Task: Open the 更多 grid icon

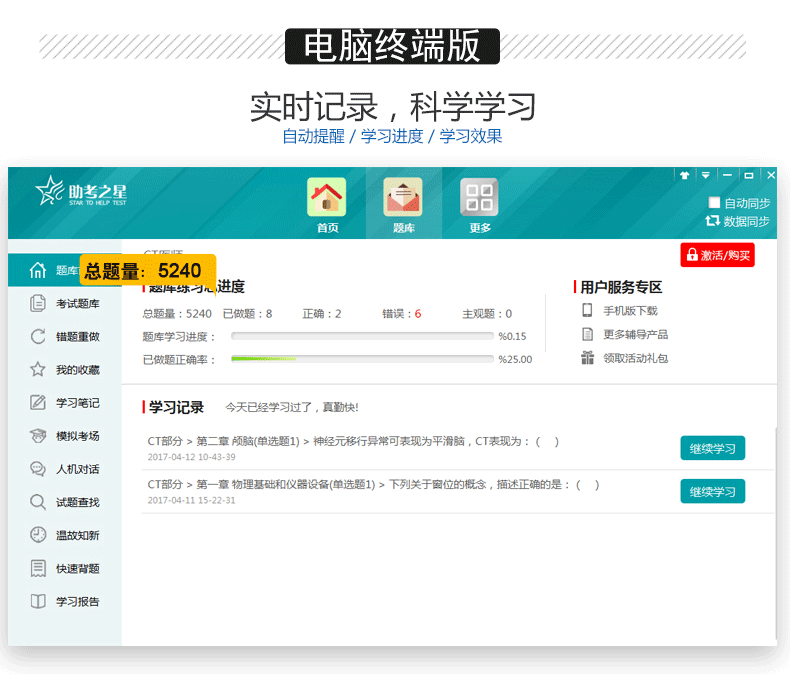Action: (480, 197)
